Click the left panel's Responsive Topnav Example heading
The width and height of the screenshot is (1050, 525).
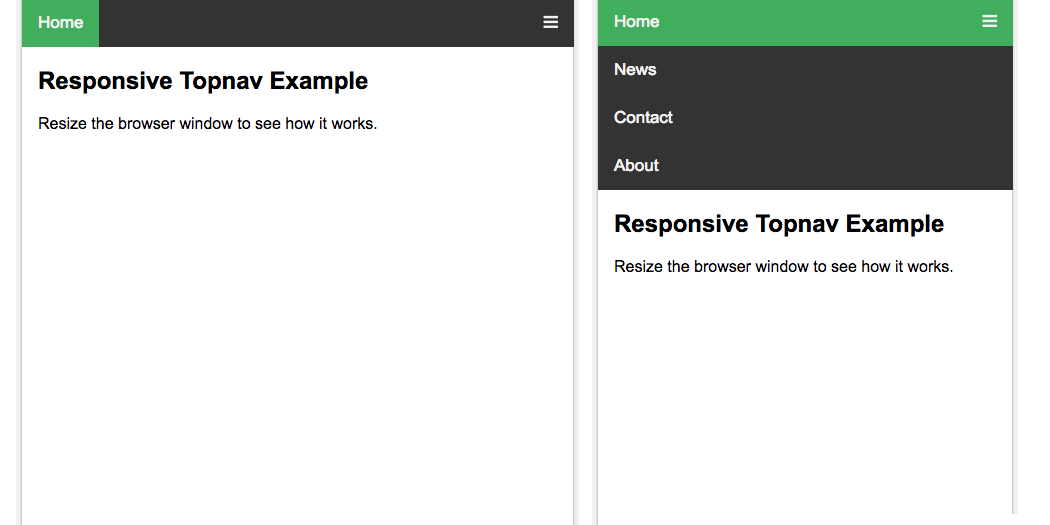[203, 81]
